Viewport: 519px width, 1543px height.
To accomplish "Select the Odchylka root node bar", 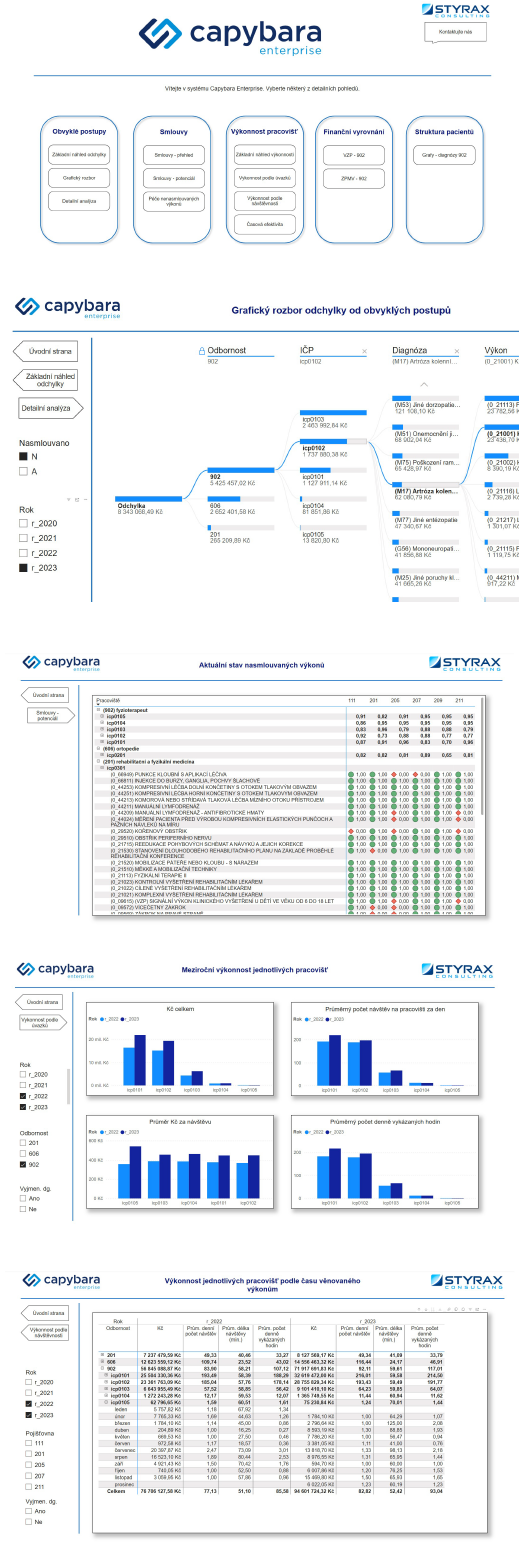I will [x=148, y=499].
